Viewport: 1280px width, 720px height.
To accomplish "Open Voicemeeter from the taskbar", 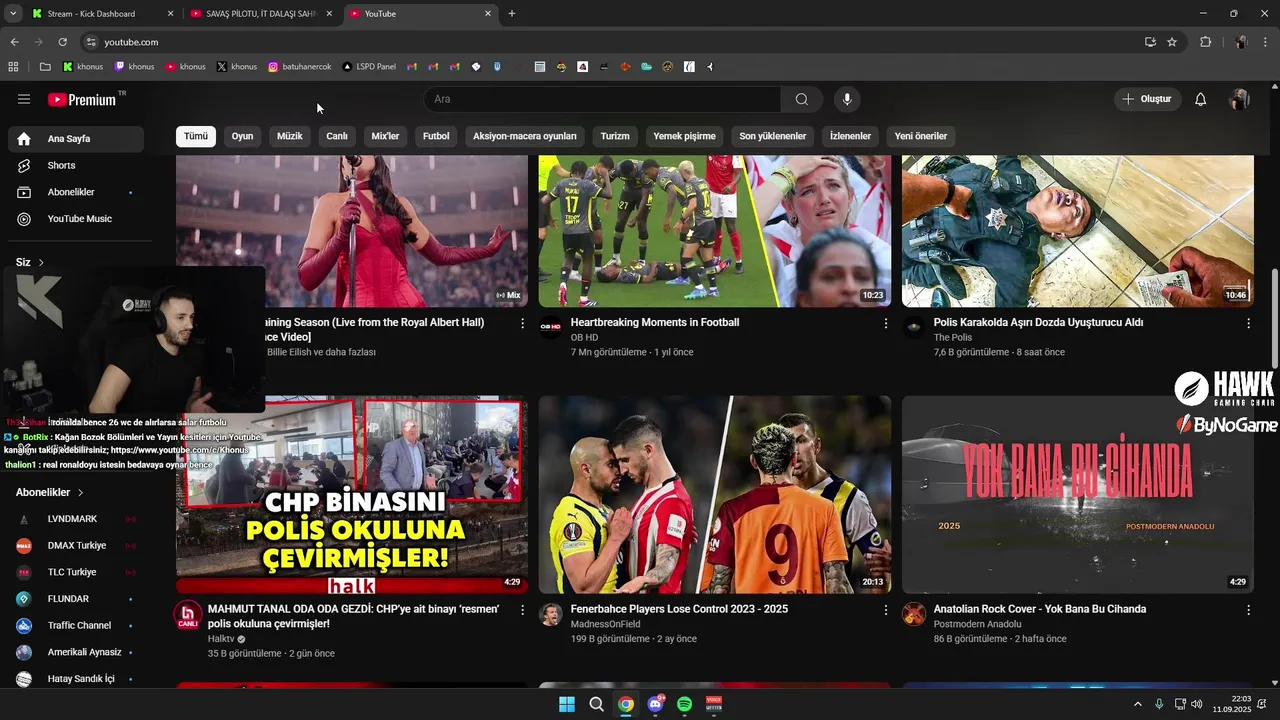I will [x=714, y=704].
